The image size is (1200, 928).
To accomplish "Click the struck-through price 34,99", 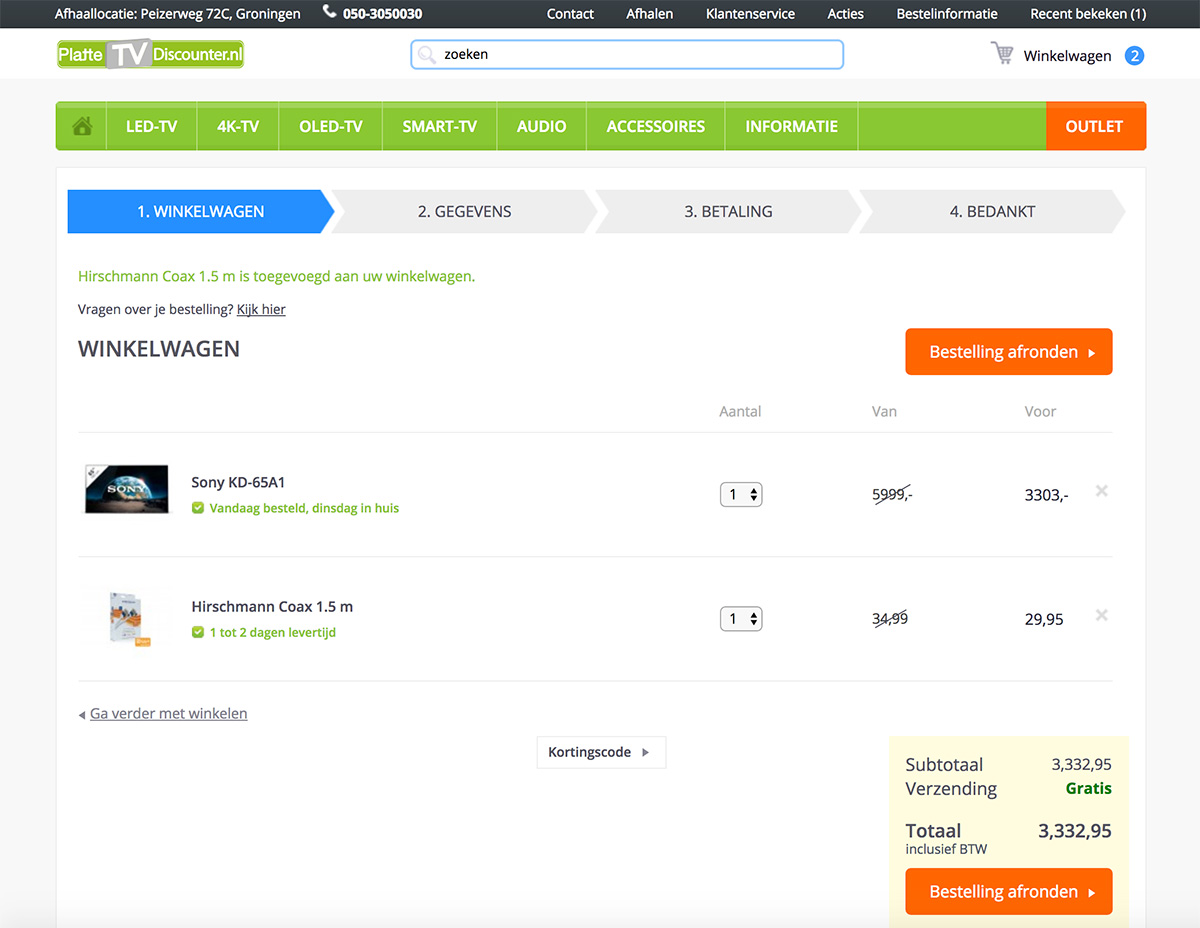I will point(890,619).
